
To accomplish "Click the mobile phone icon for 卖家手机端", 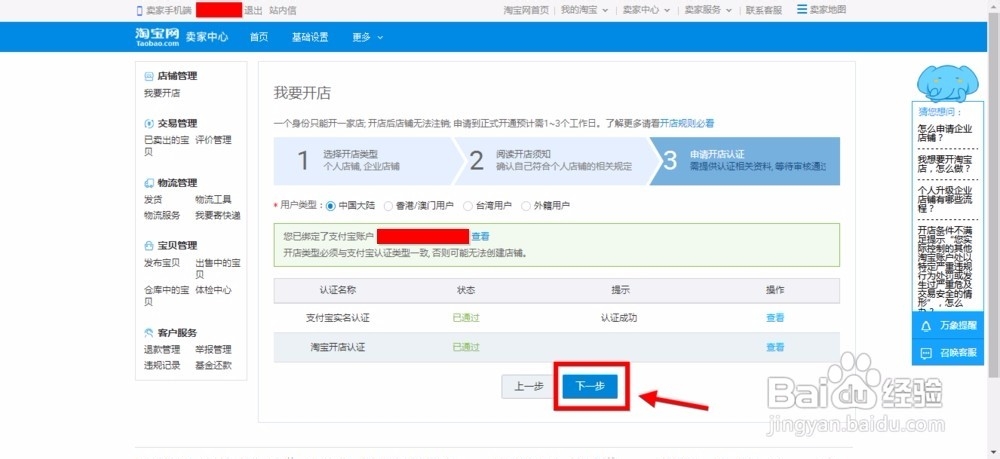I will pos(140,10).
